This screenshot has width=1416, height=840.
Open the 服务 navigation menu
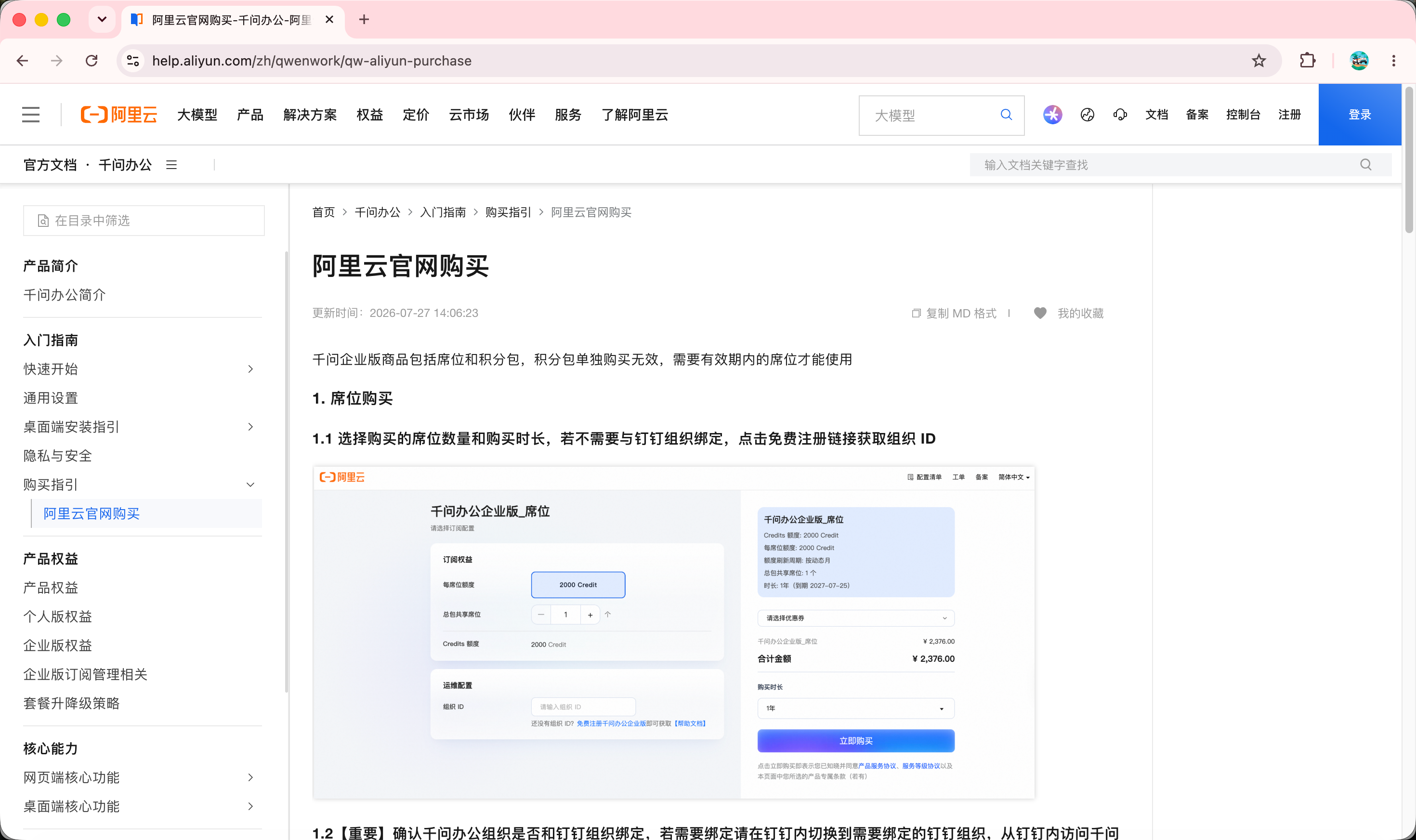click(568, 115)
